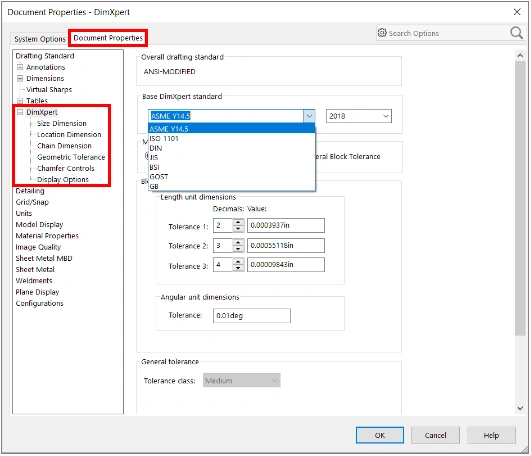Collapse the DimXpert tree node
The height and width of the screenshot is (456, 531).
click(x=20, y=112)
